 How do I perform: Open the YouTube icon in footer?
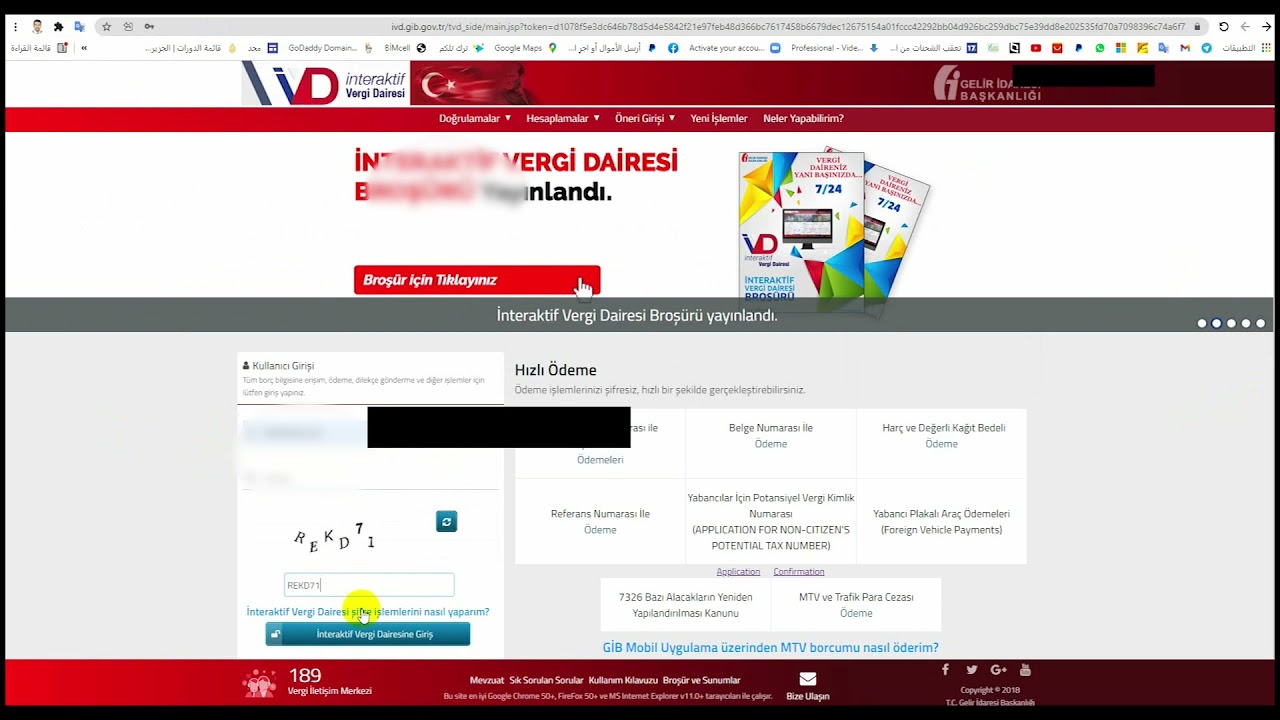[x=1025, y=670]
